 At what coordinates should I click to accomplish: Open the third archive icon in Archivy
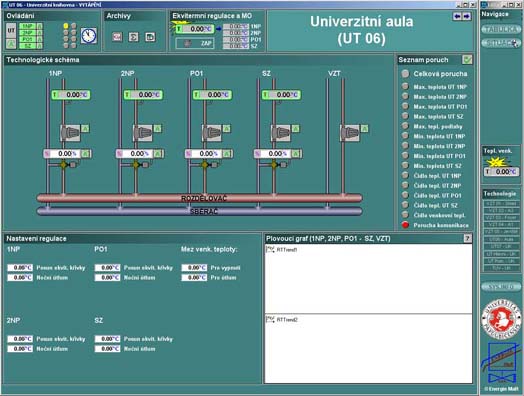150,37
